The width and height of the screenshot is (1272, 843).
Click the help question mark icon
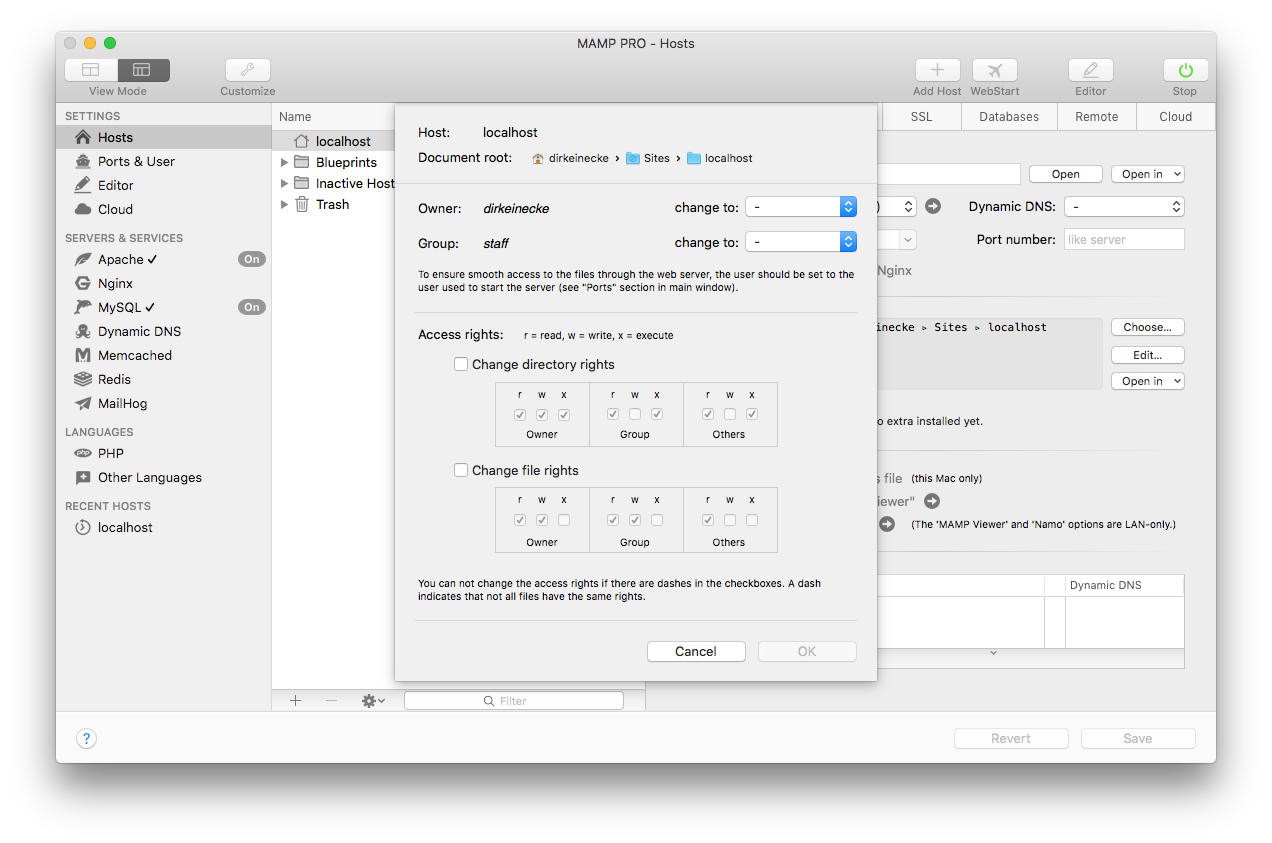[86, 739]
